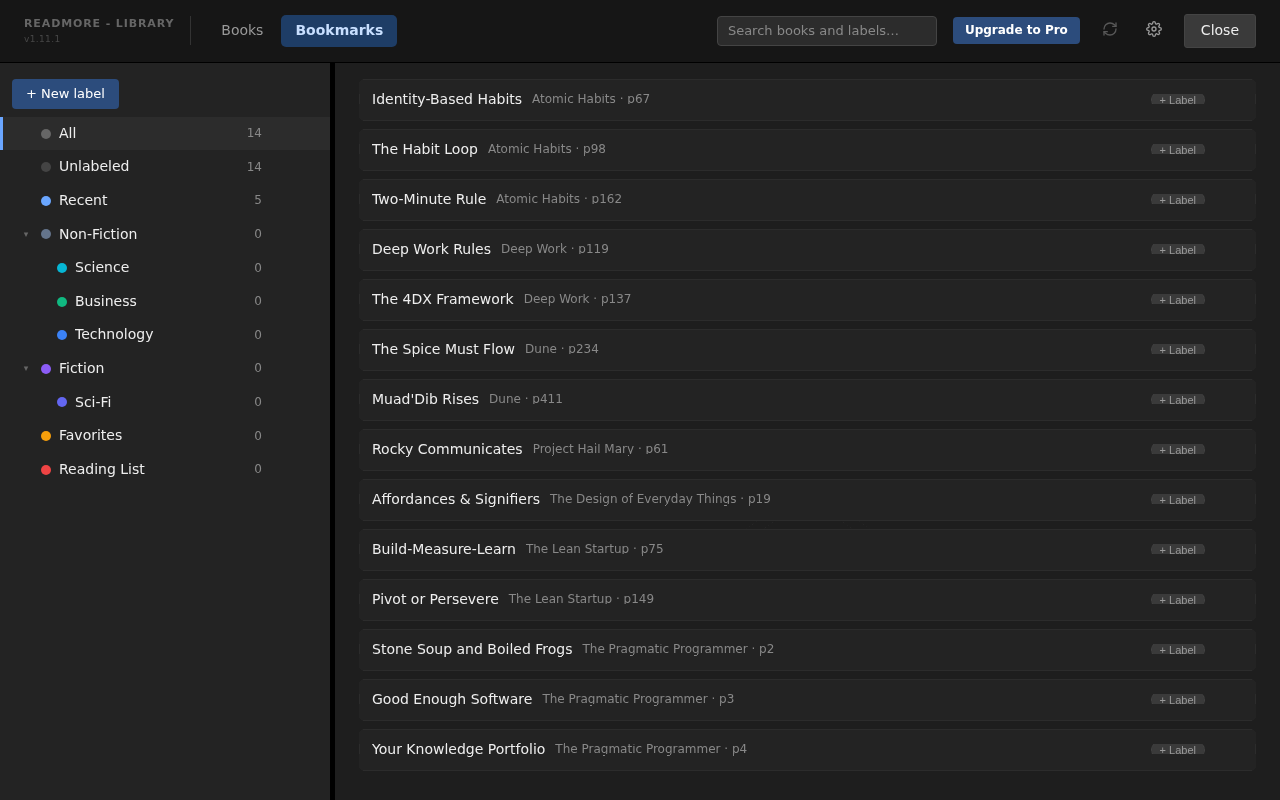Open The Spice Must Flow bookmark
The width and height of the screenshot is (1280, 800).
coord(807,350)
